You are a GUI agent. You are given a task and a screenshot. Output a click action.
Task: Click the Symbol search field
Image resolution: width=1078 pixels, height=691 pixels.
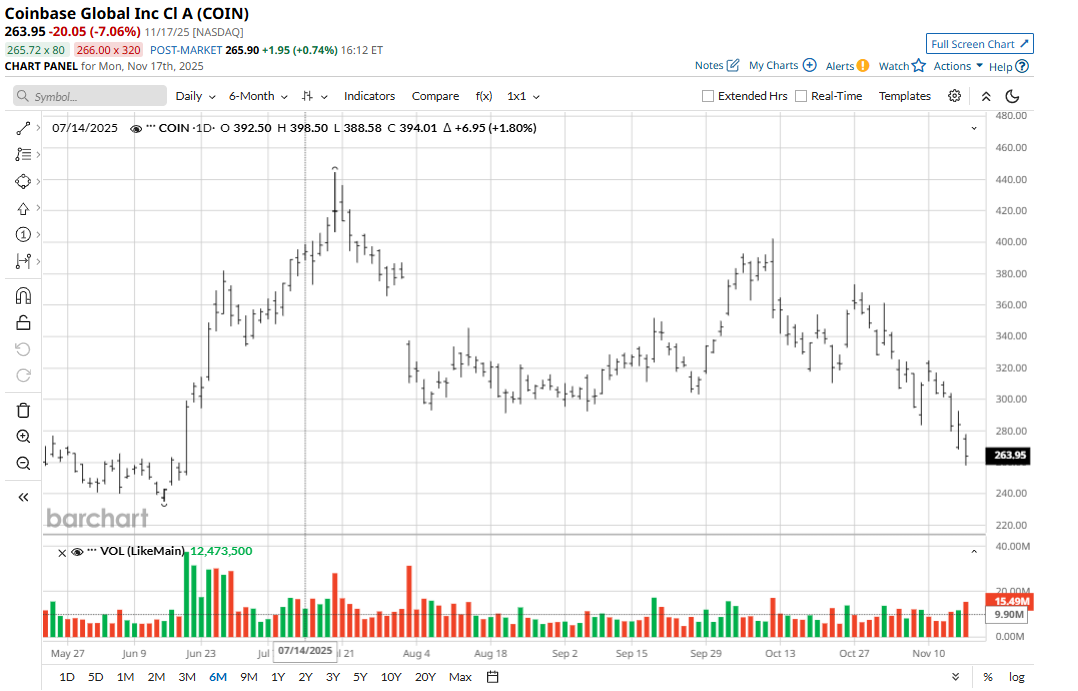[x=90, y=96]
